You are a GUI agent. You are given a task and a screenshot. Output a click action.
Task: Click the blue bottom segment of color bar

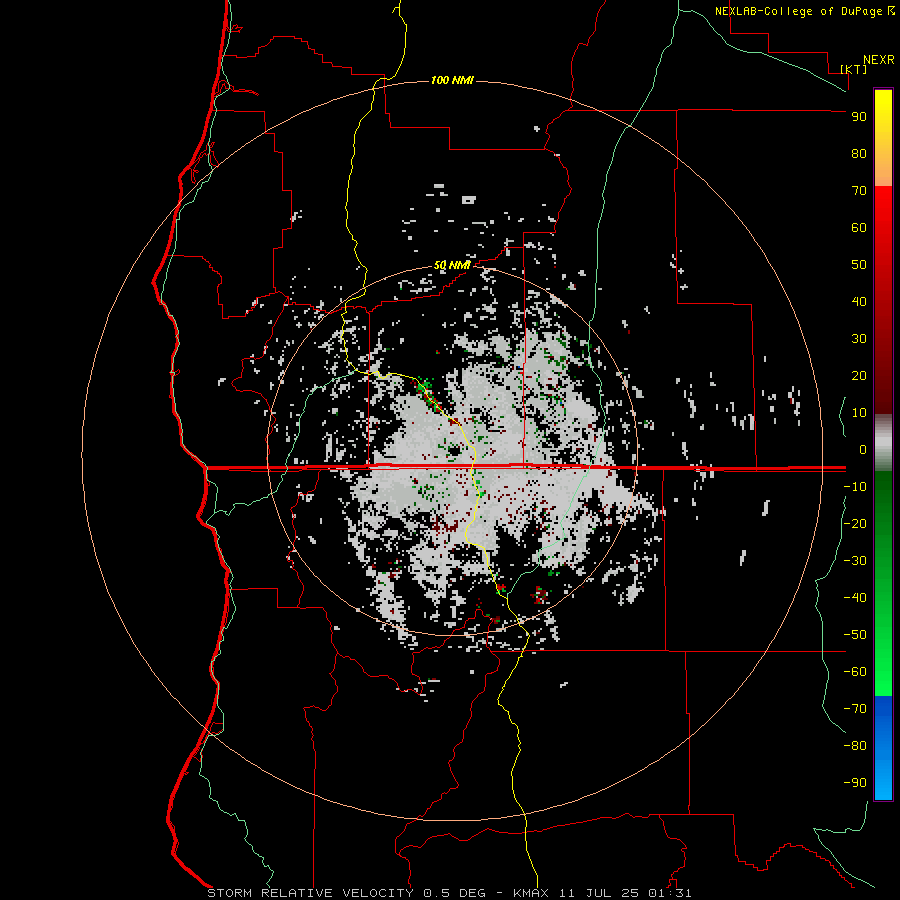pyautogui.click(x=883, y=748)
